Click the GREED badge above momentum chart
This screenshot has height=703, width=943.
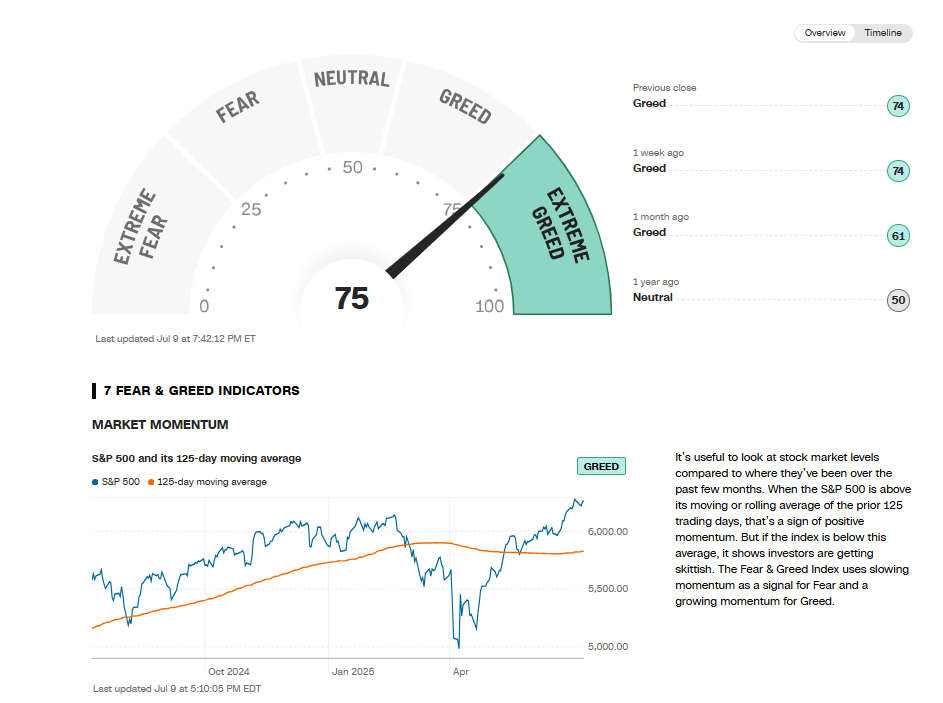[601, 466]
